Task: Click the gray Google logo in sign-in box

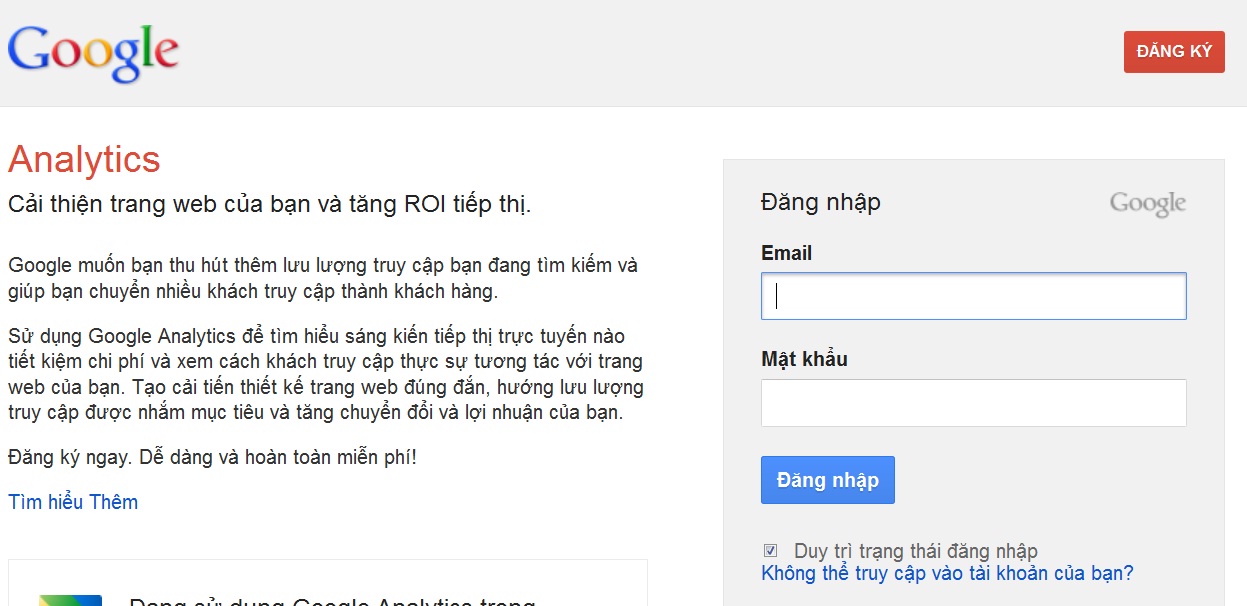Action: point(1148,204)
